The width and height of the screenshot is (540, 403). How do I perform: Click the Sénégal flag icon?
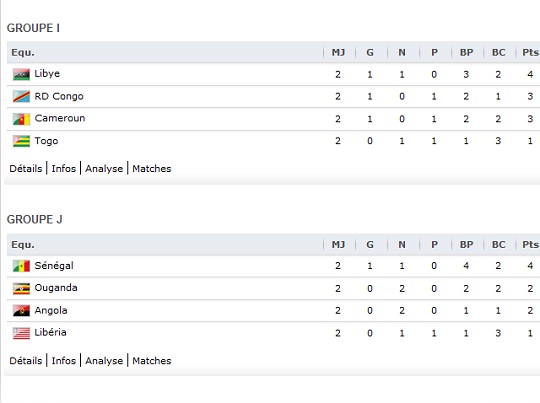point(21,266)
